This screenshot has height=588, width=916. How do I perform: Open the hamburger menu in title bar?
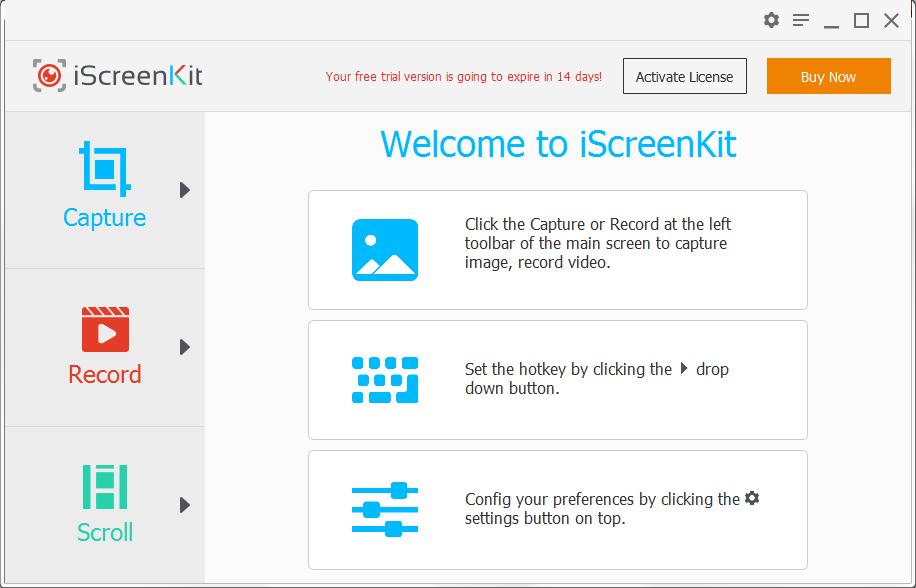pos(801,20)
